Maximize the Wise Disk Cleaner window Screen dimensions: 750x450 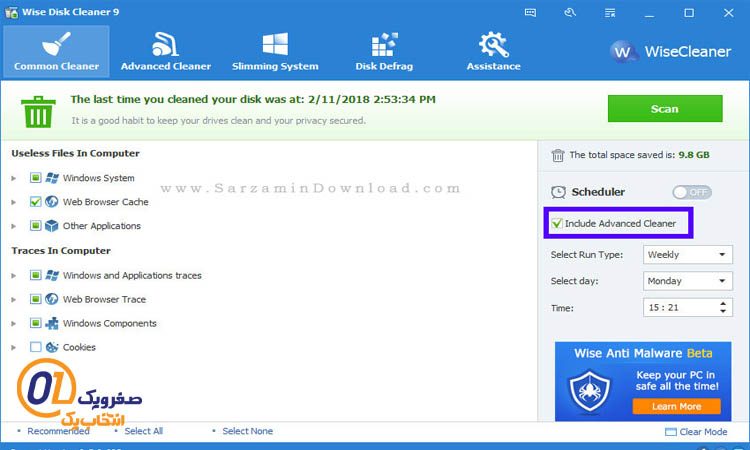coord(689,13)
